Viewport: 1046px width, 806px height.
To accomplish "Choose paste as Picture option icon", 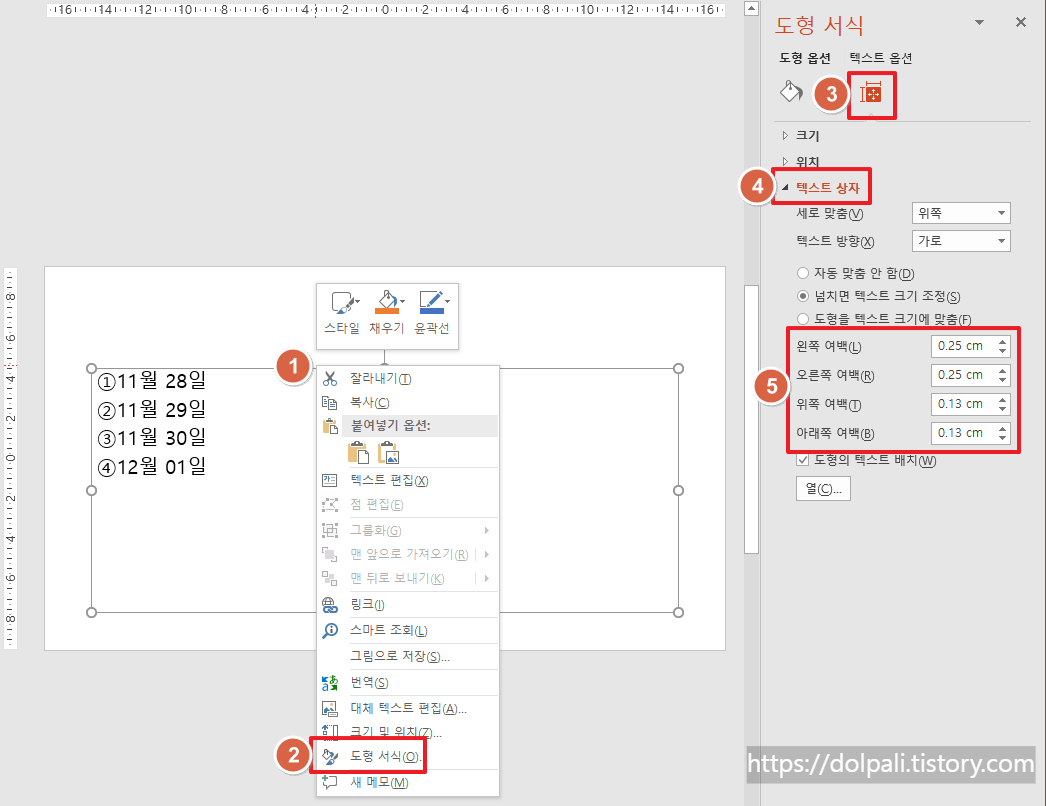I will click(388, 453).
